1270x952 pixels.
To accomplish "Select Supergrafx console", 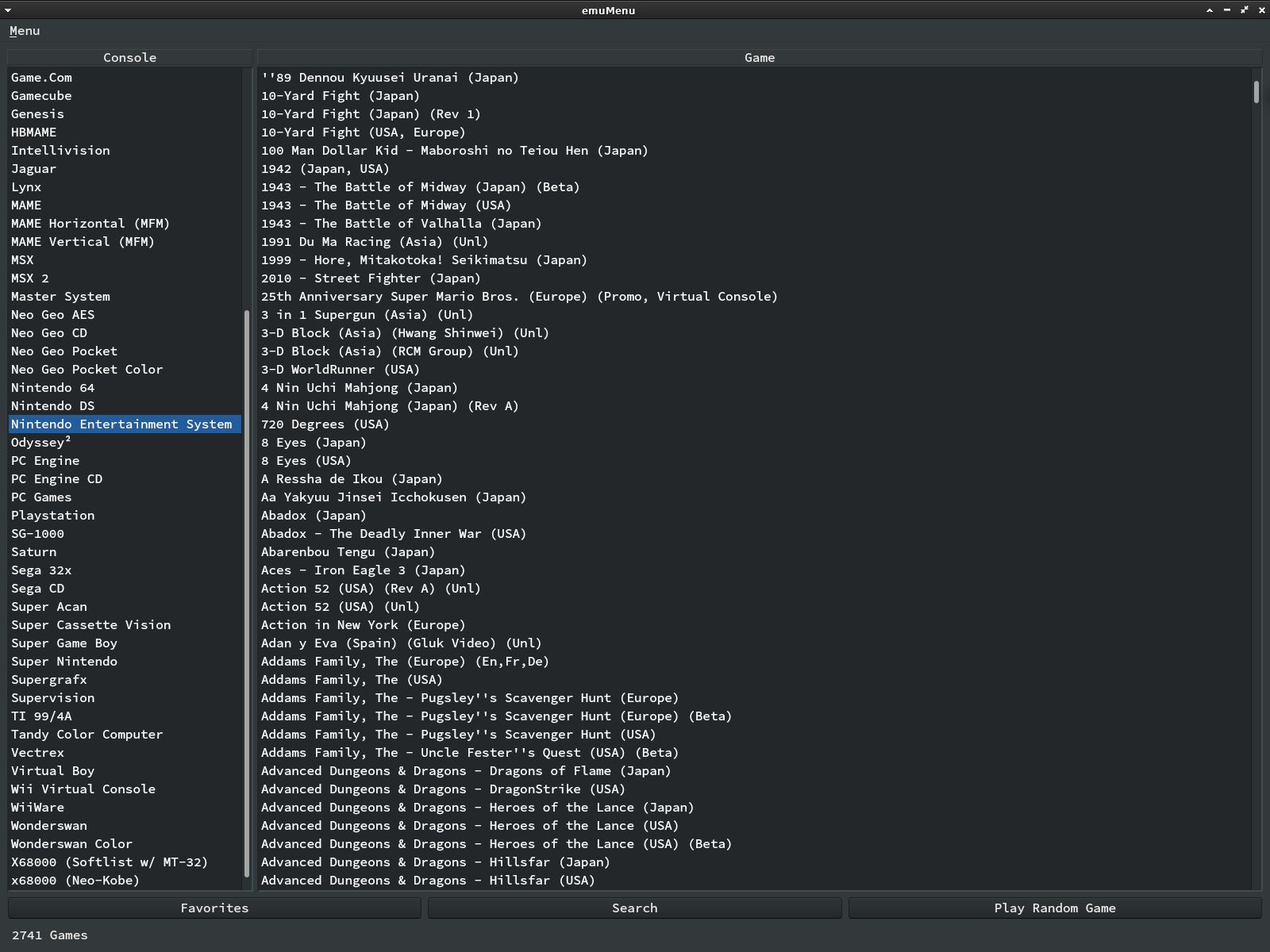I will click(x=125, y=680).
